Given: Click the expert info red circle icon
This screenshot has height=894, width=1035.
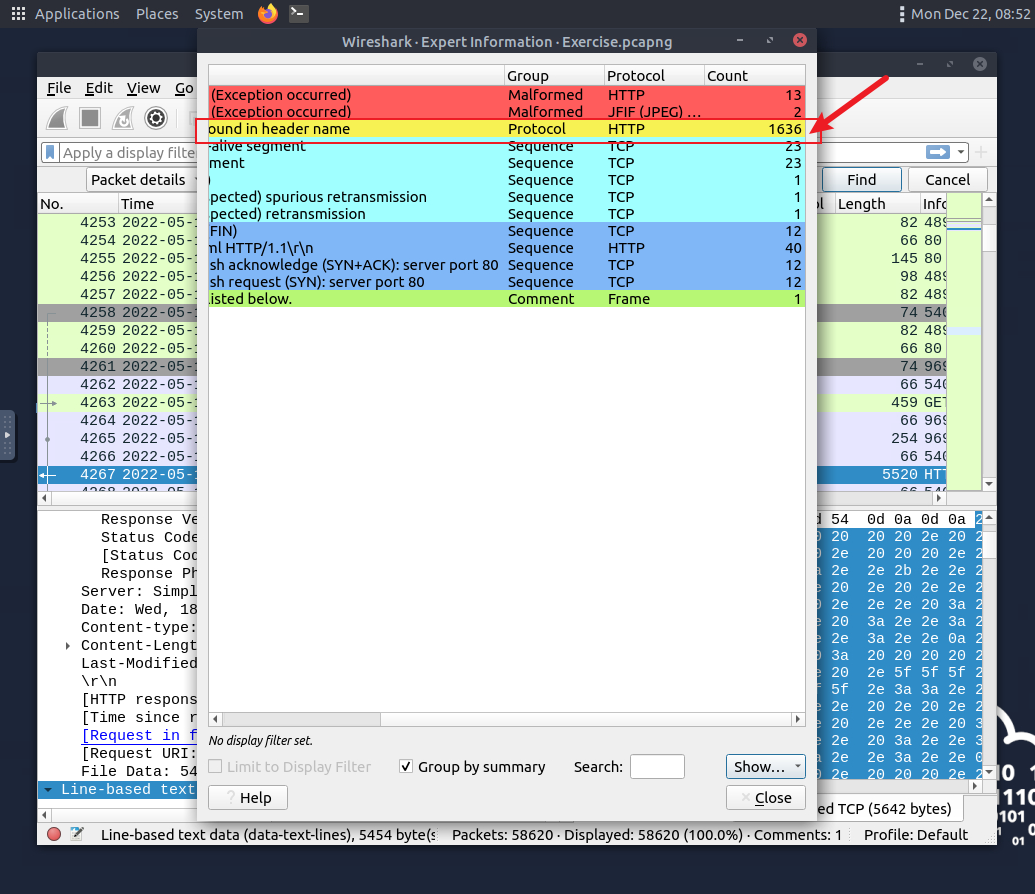Looking at the screenshot, I should pos(54,835).
